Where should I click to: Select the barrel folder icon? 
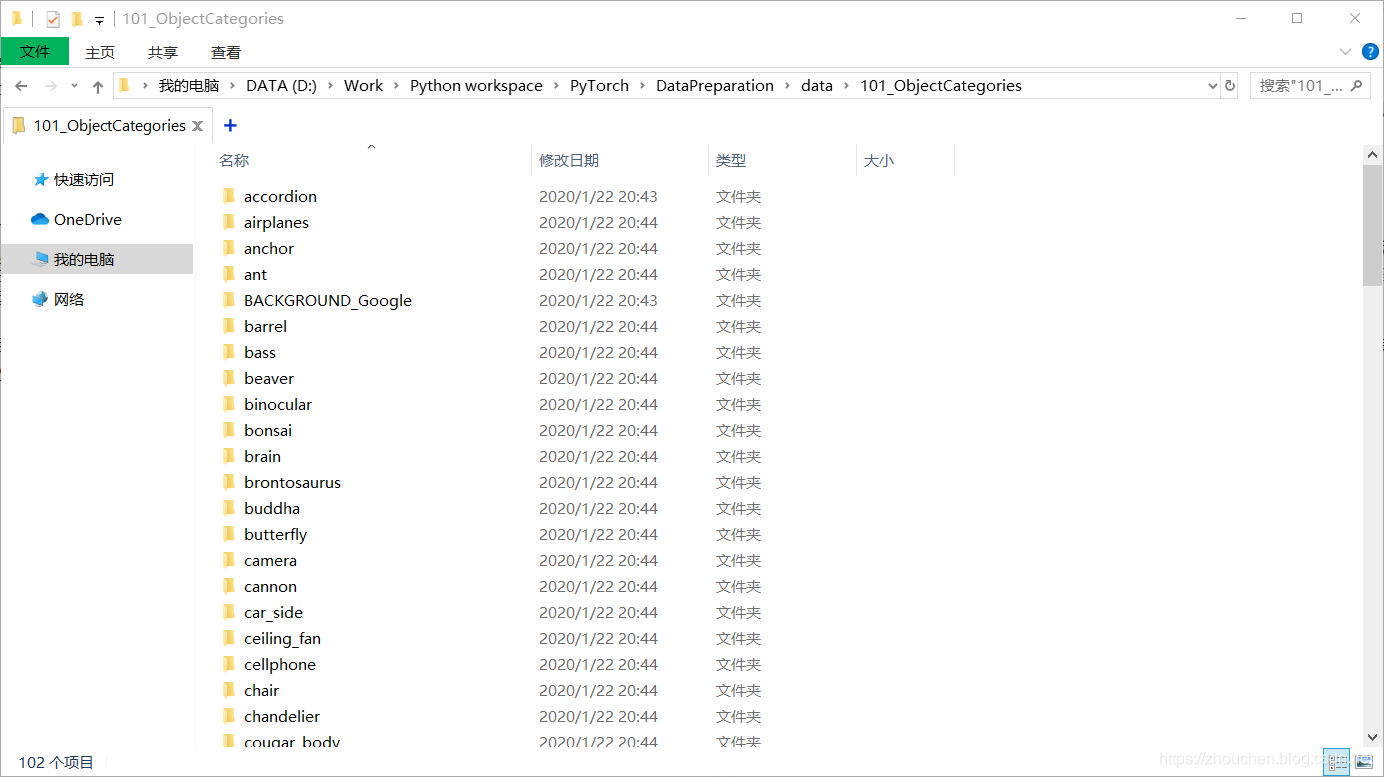point(229,326)
